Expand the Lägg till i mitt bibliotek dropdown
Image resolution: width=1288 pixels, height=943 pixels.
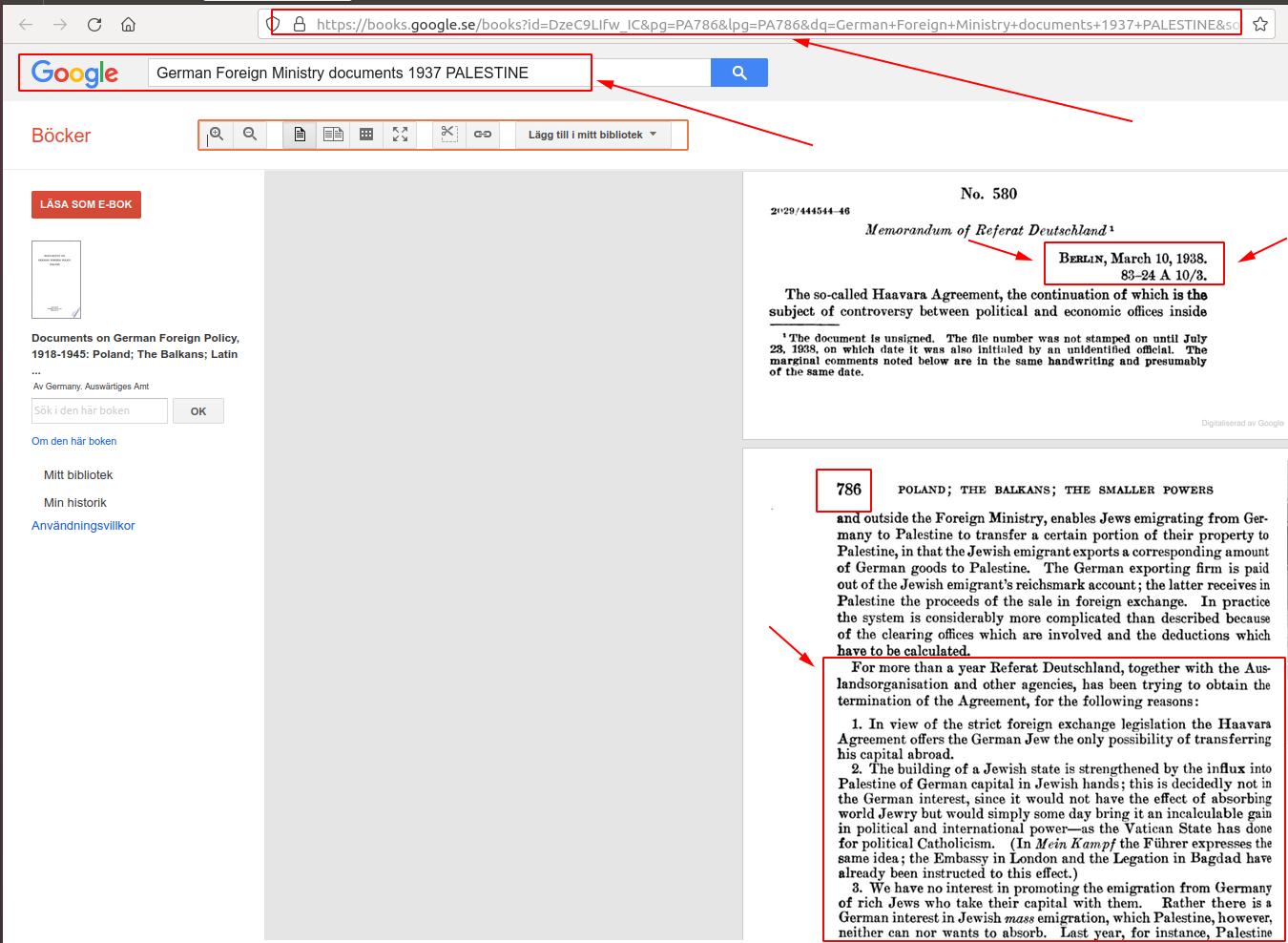[x=592, y=135]
